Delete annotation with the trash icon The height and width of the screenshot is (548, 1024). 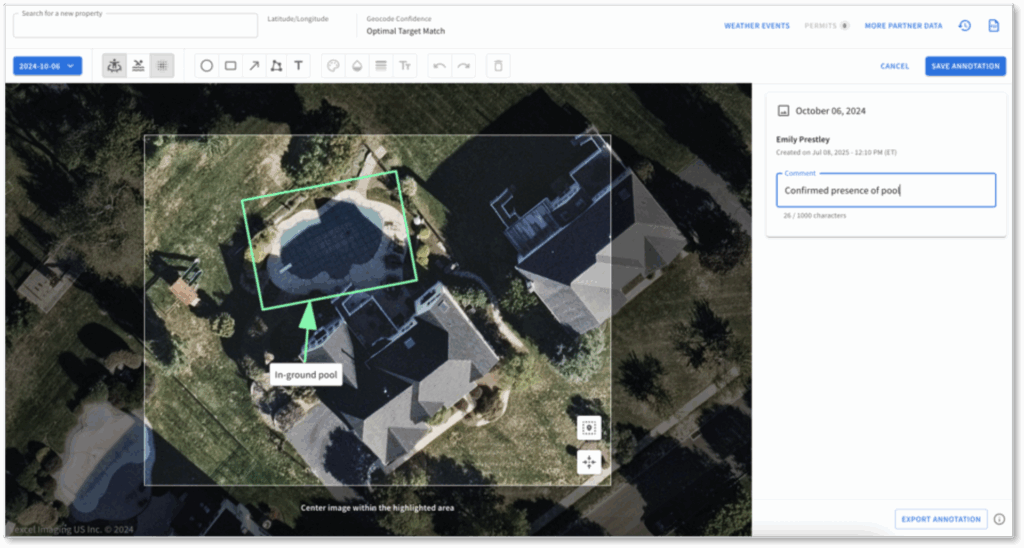(x=498, y=66)
